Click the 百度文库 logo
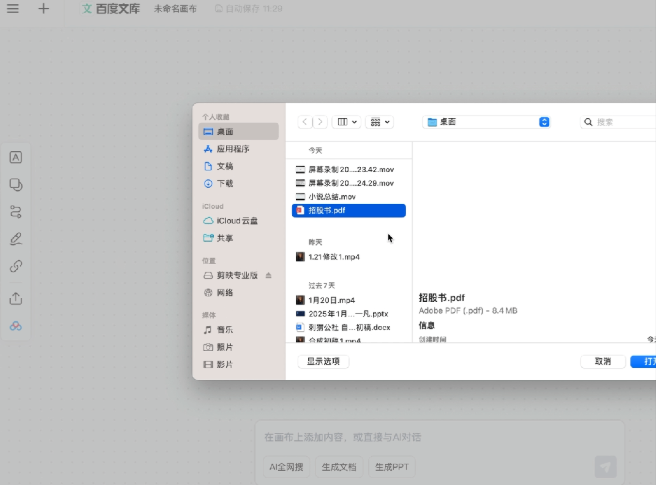 111,8
